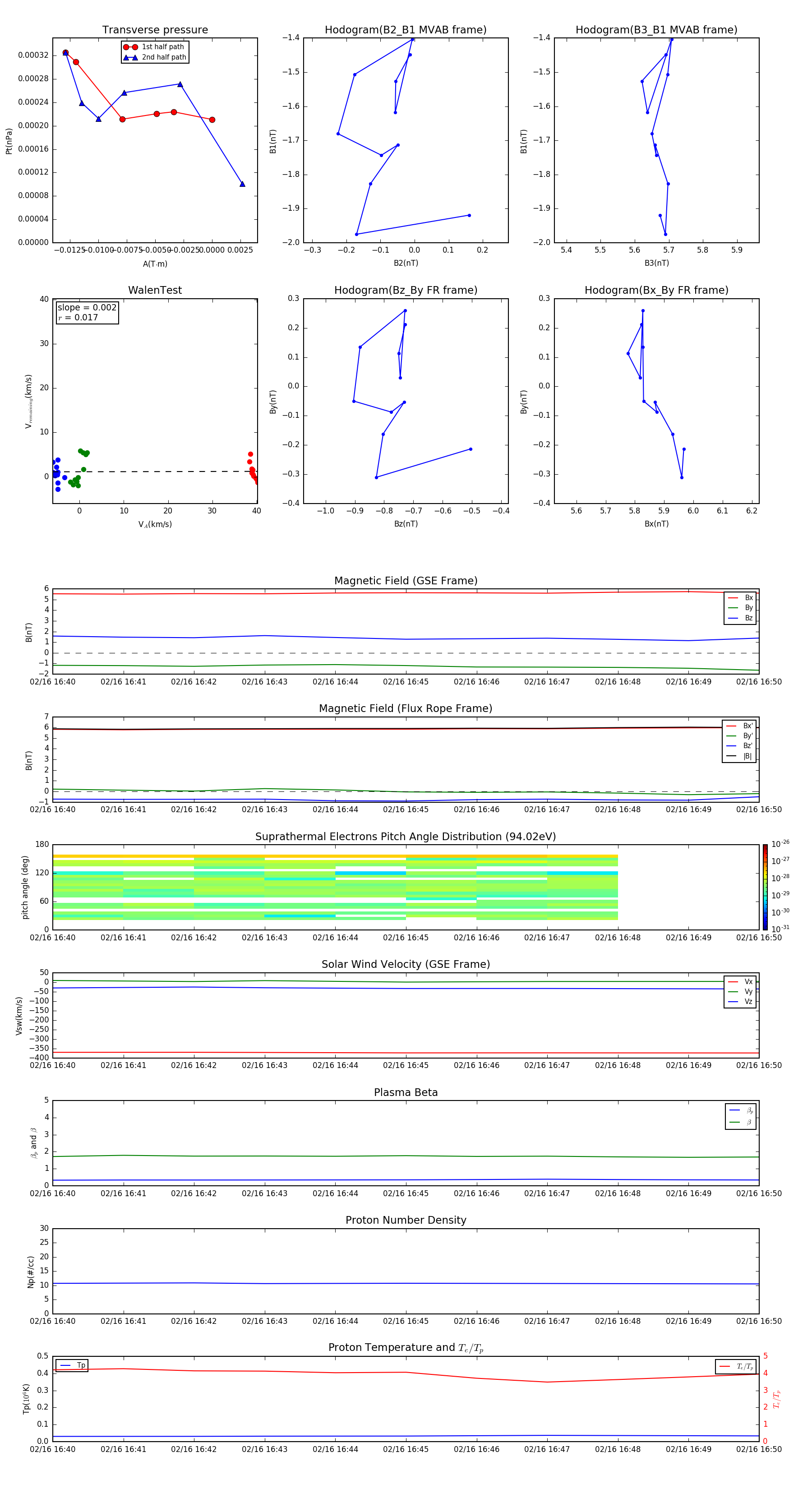Image resolution: width=812 pixels, height=1489 pixels.
Task: Click the 'Transverse pressure' plot title
Action: (x=155, y=30)
